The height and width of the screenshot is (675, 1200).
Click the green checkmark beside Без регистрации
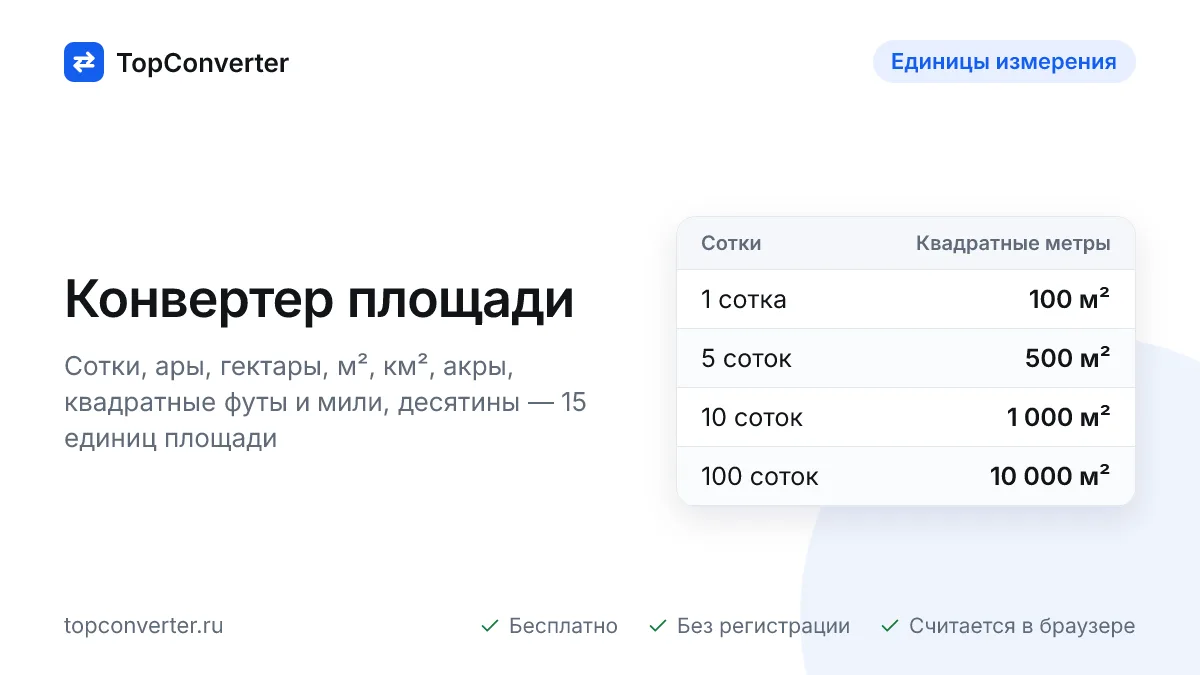coord(658,626)
